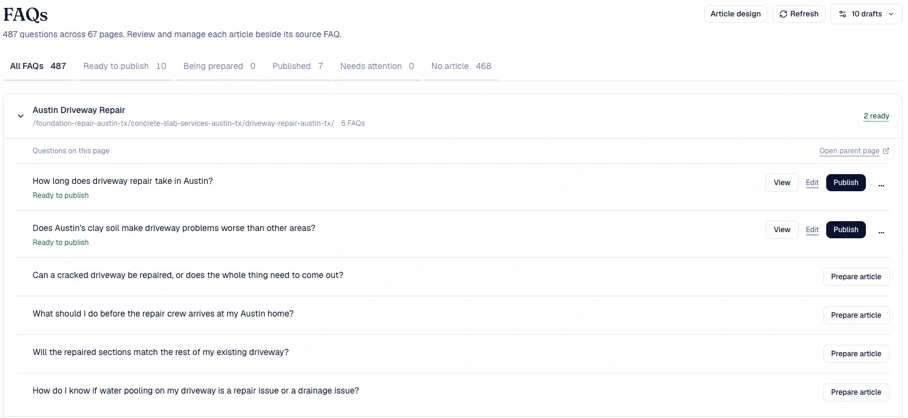Show the No article tab
This screenshot has width=908, height=418.
pyautogui.click(x=461, y=66)
